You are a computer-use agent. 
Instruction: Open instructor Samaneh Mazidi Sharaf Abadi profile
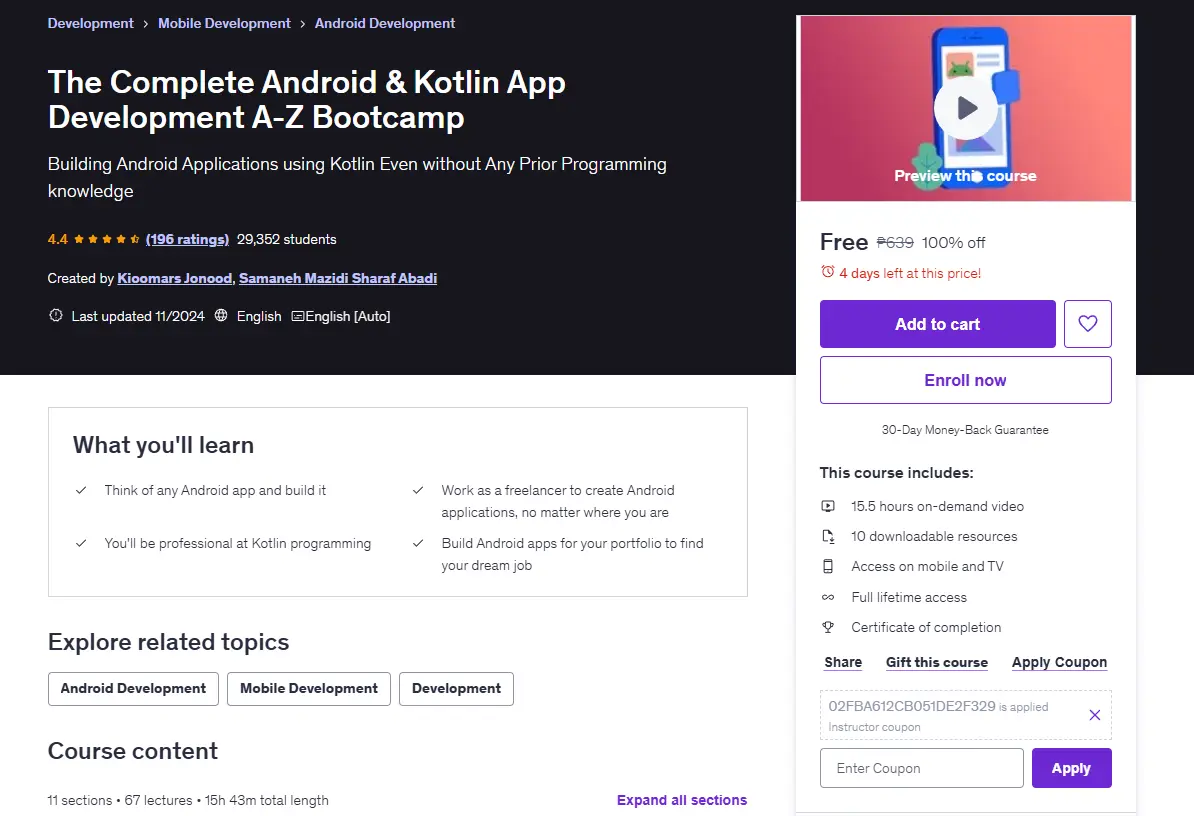coord(338,278)
